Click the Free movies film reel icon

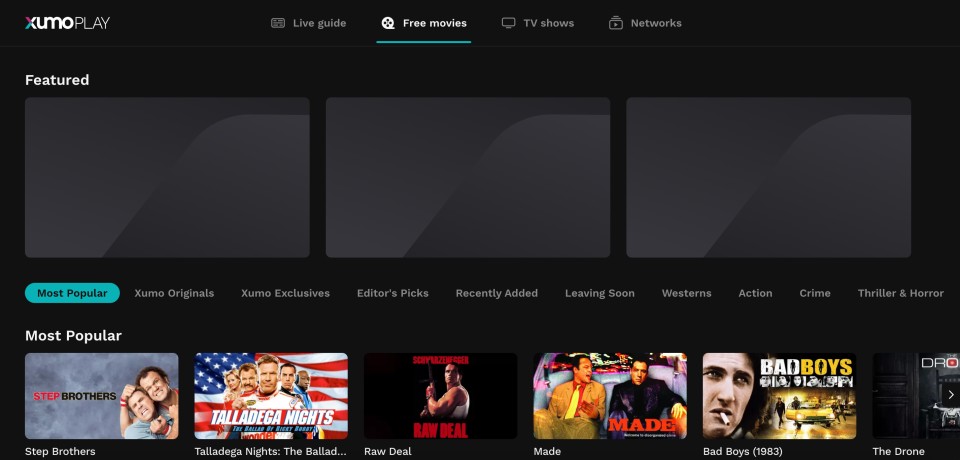(x=388, y=23)
